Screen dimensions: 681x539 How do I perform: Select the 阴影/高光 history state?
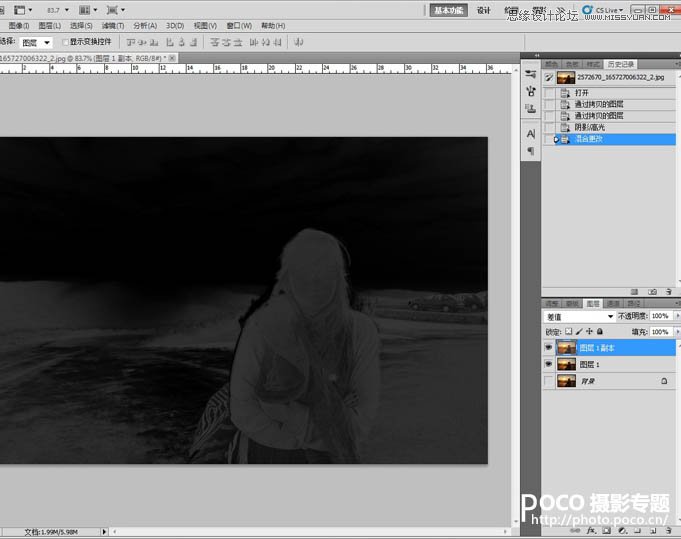point(589,127)
